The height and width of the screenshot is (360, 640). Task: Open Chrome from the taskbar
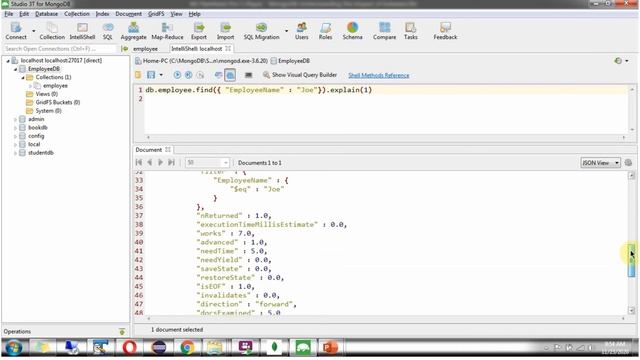[x=187, y=347]
